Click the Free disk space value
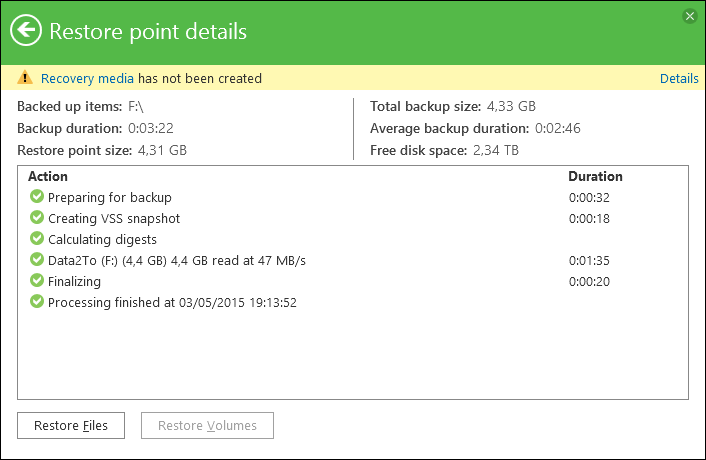The width and height of the screenshot is (706, 460). pyautogui.click(x=497, y=150)
